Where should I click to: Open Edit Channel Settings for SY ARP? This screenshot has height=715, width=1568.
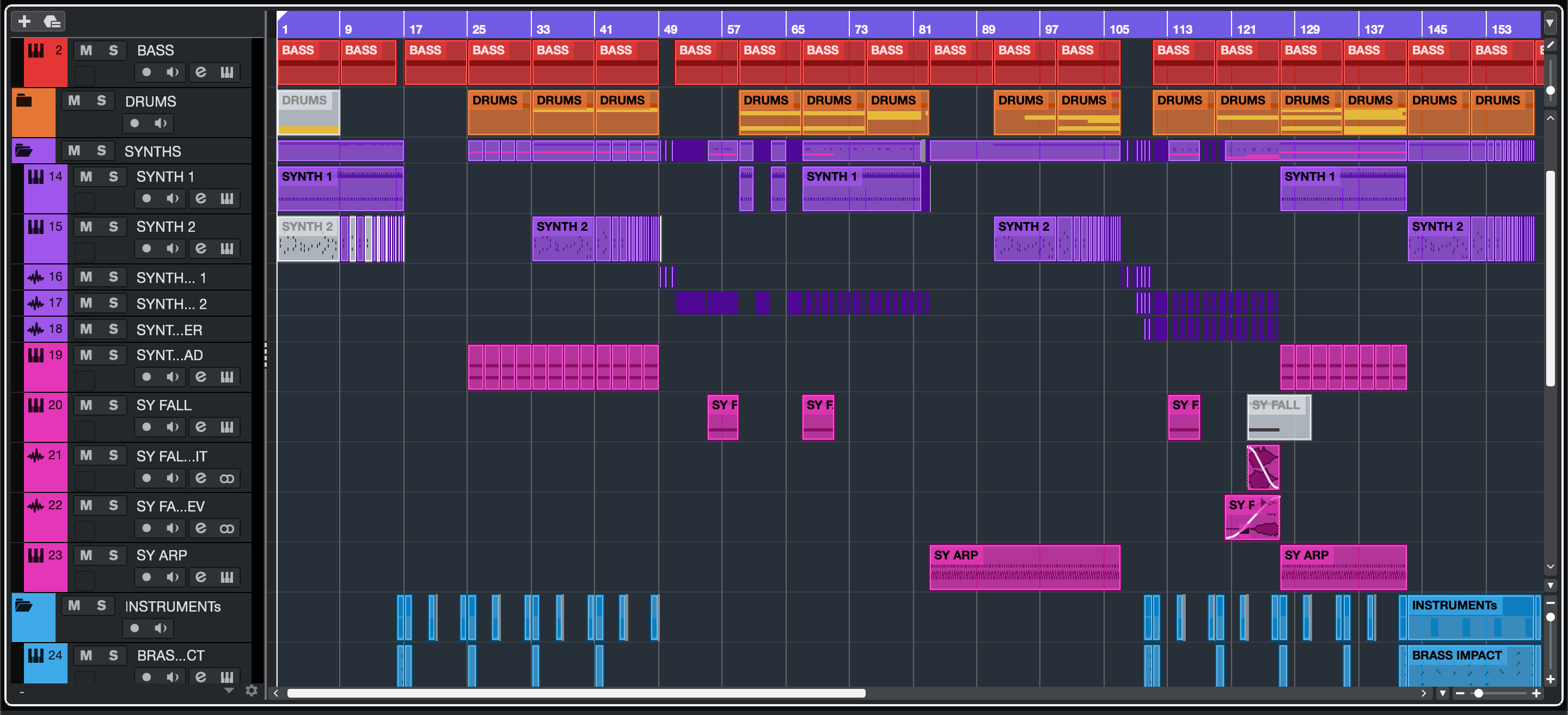(x=201, y=577)
